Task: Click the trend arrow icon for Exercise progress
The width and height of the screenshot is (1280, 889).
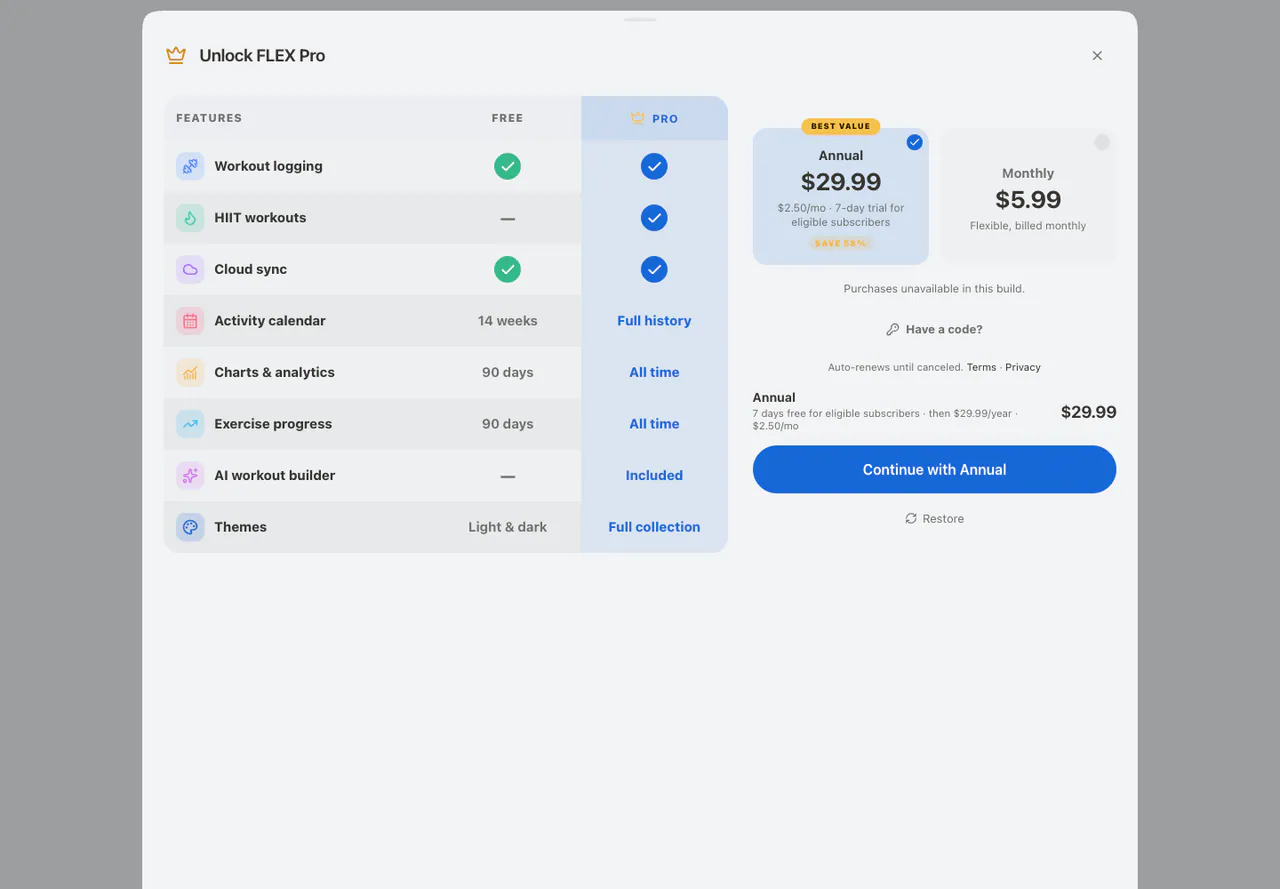Action: [x=190, y=424]
